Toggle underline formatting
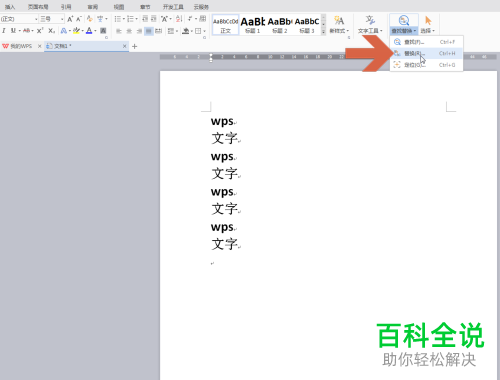The height and width of the screenshot is (380, 500). tap(13, 31)
